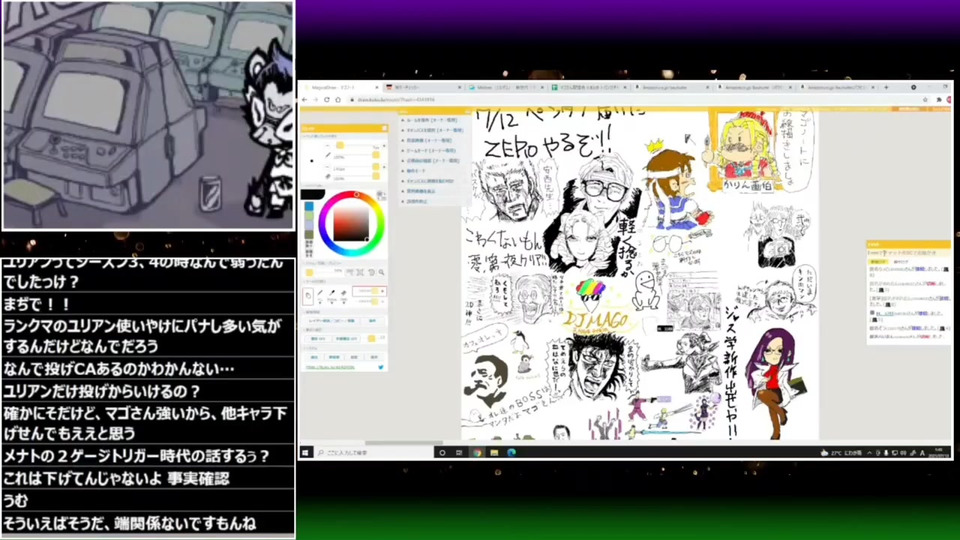Image resolution: width=960 pixels, height=540 pixels.
Task: Click the chat message input field
Action: (x=909, y=253)
